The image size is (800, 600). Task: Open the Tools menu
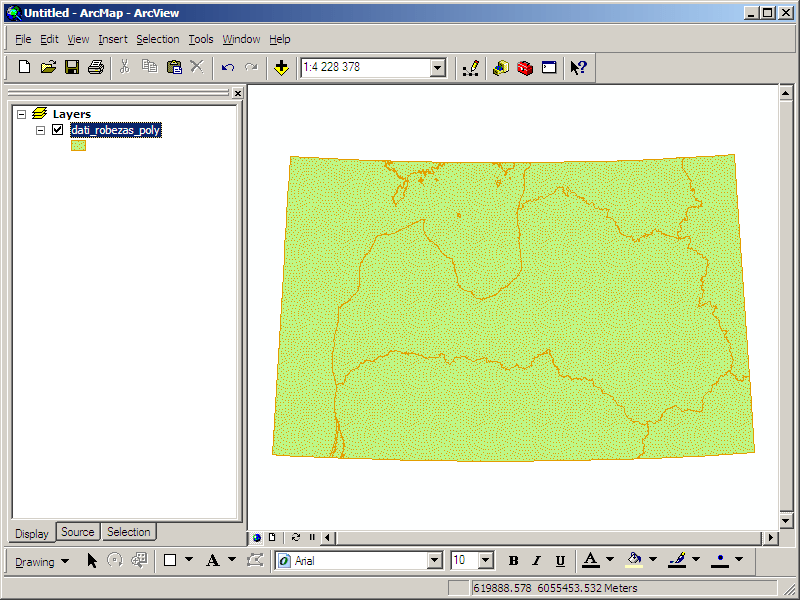(x=201, y=39)
